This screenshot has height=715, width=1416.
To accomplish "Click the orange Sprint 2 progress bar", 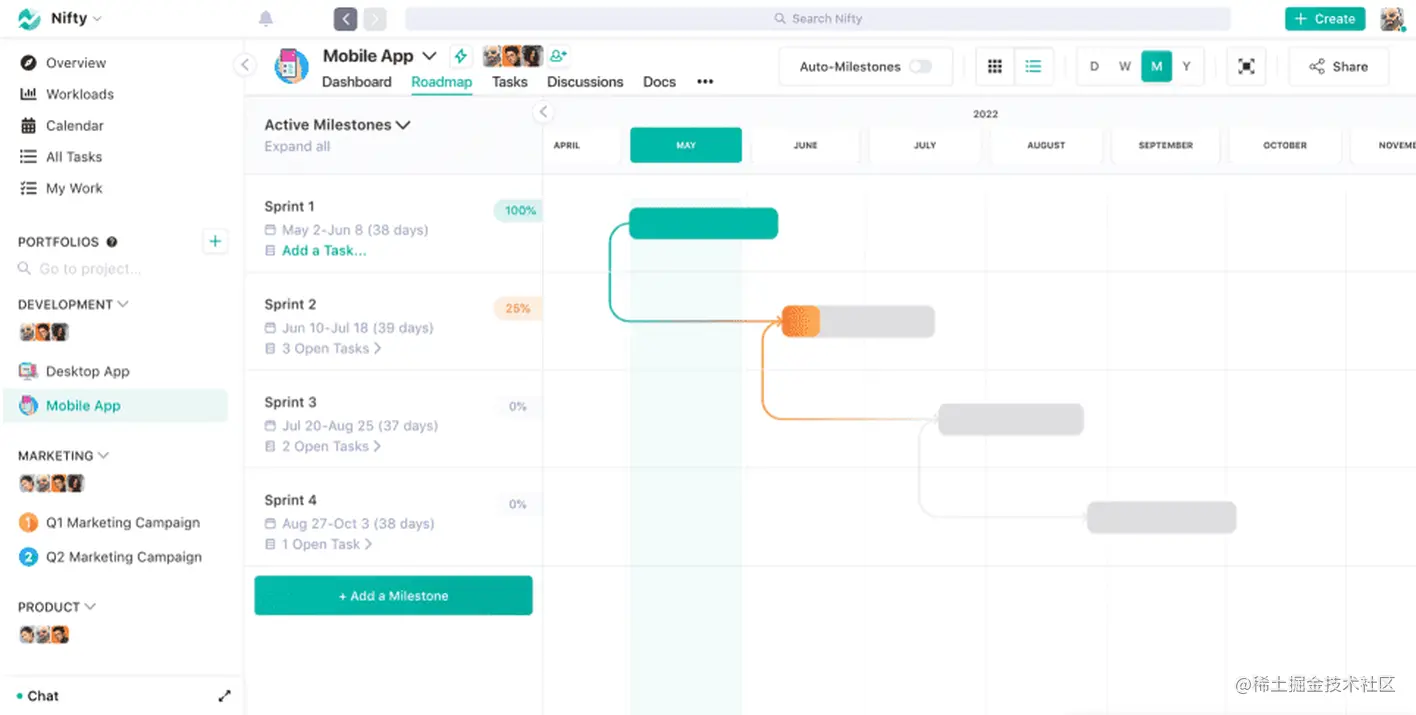I will pyautogui.click(x=801, y=322).
